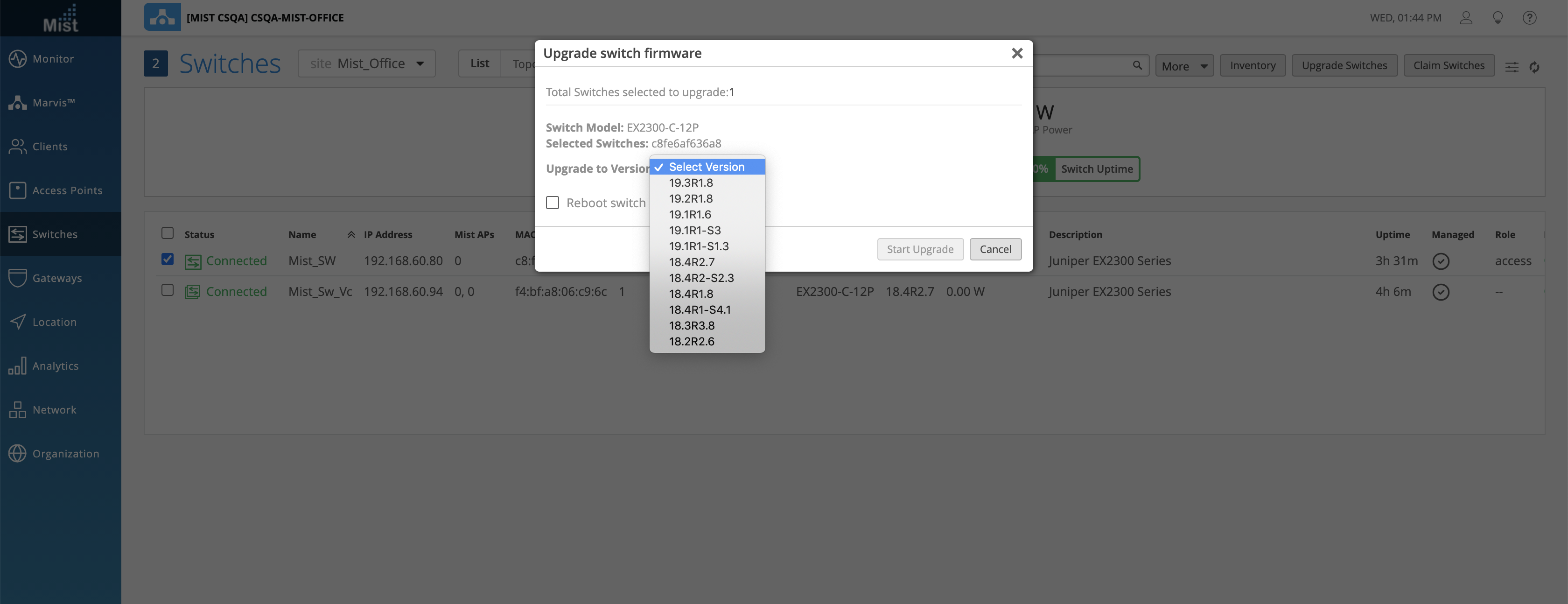
Task: Click the Claim Switches button
Action: (1449, 65)
